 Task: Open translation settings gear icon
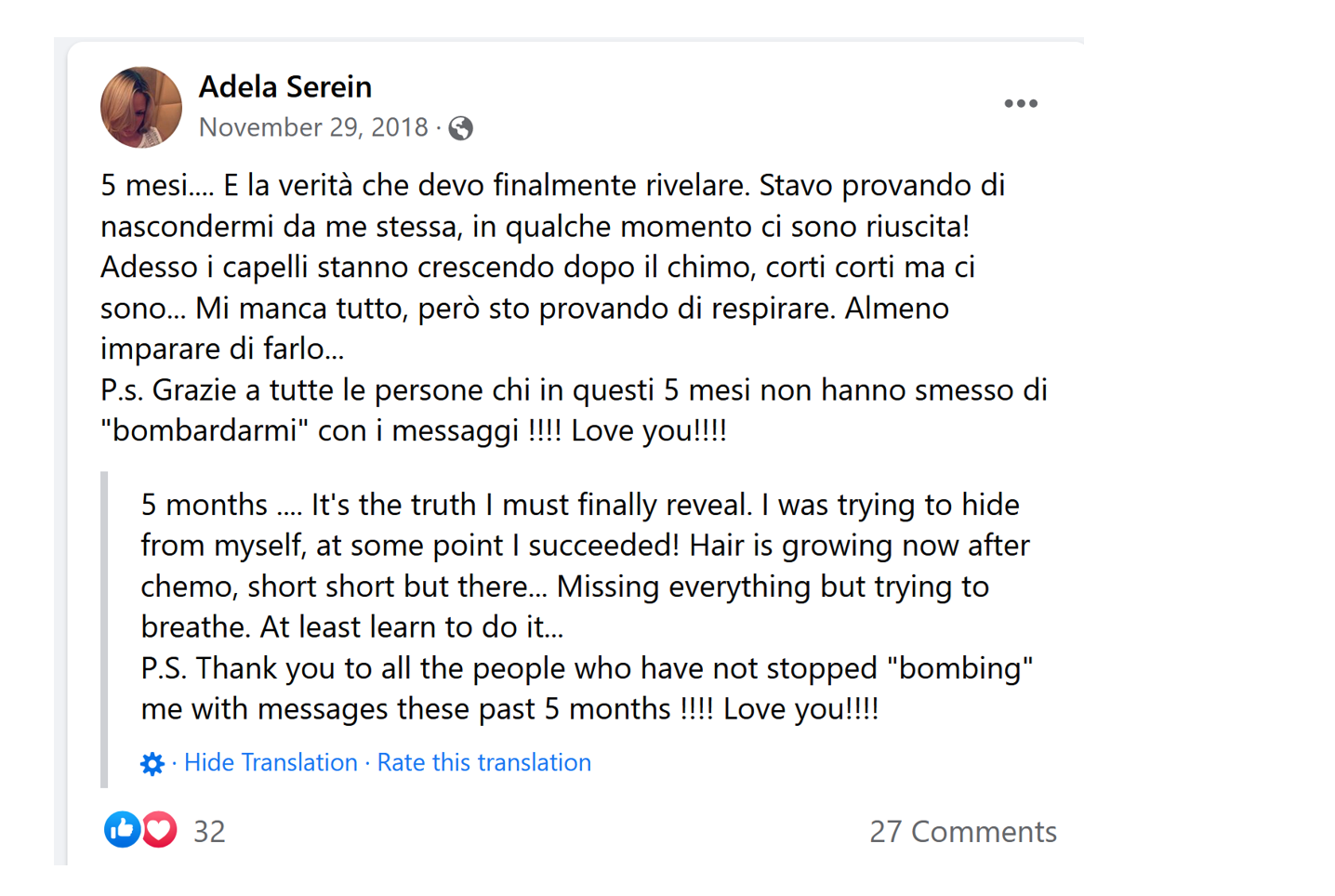tap(152, 763)
